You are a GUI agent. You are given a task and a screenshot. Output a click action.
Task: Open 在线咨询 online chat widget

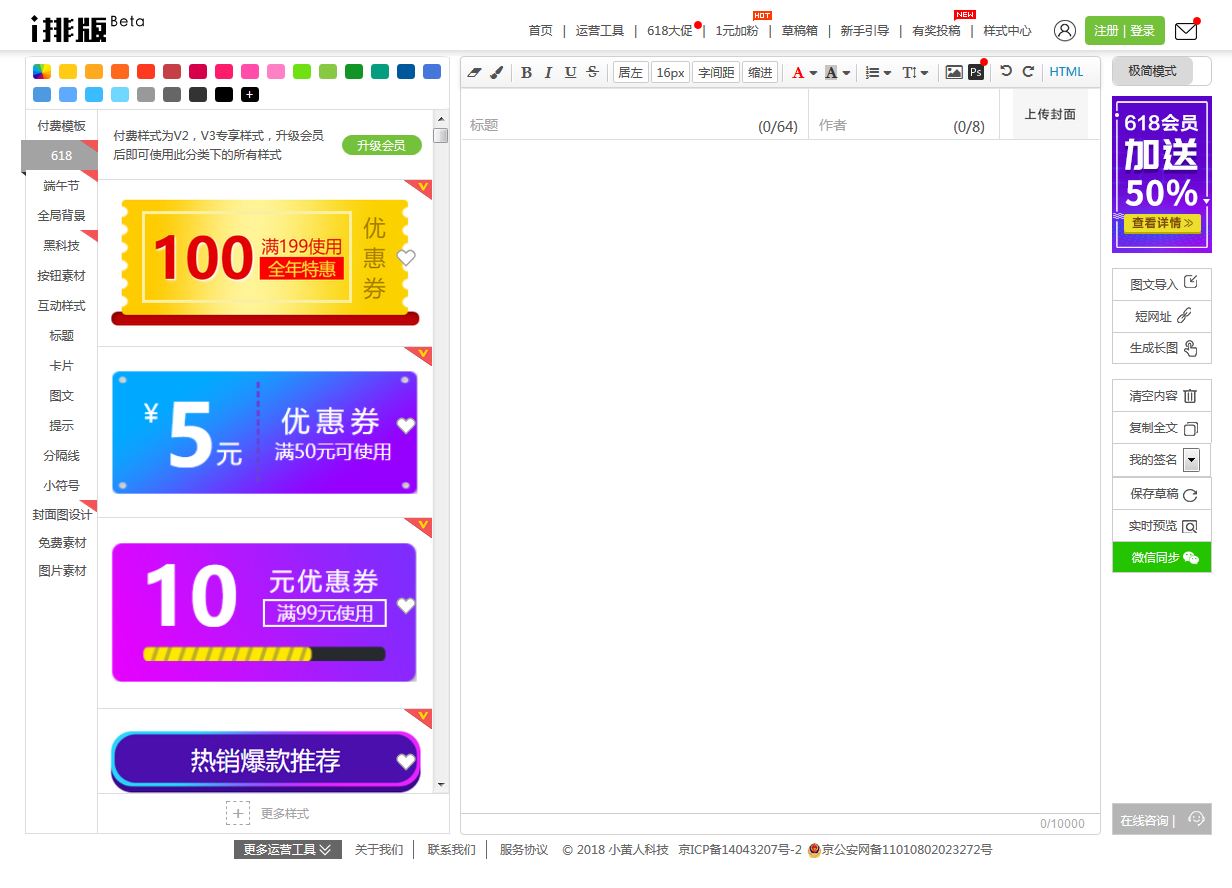click(x=1162, y=819)
